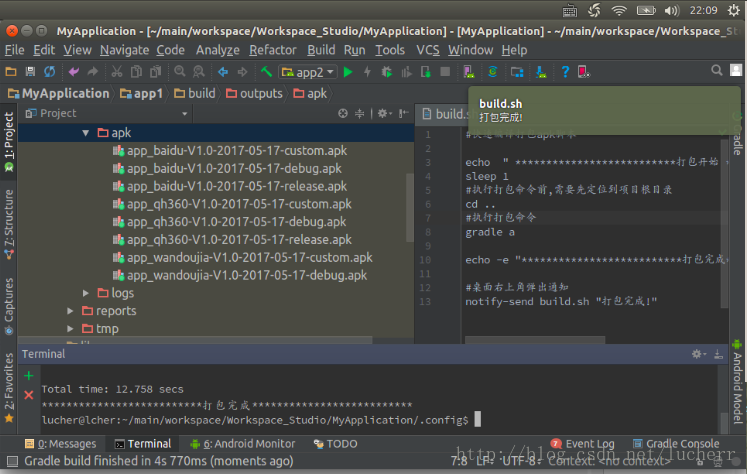747x474 pixels.
Task: Click the Make Project hammer icon
Action: point(266,72)
